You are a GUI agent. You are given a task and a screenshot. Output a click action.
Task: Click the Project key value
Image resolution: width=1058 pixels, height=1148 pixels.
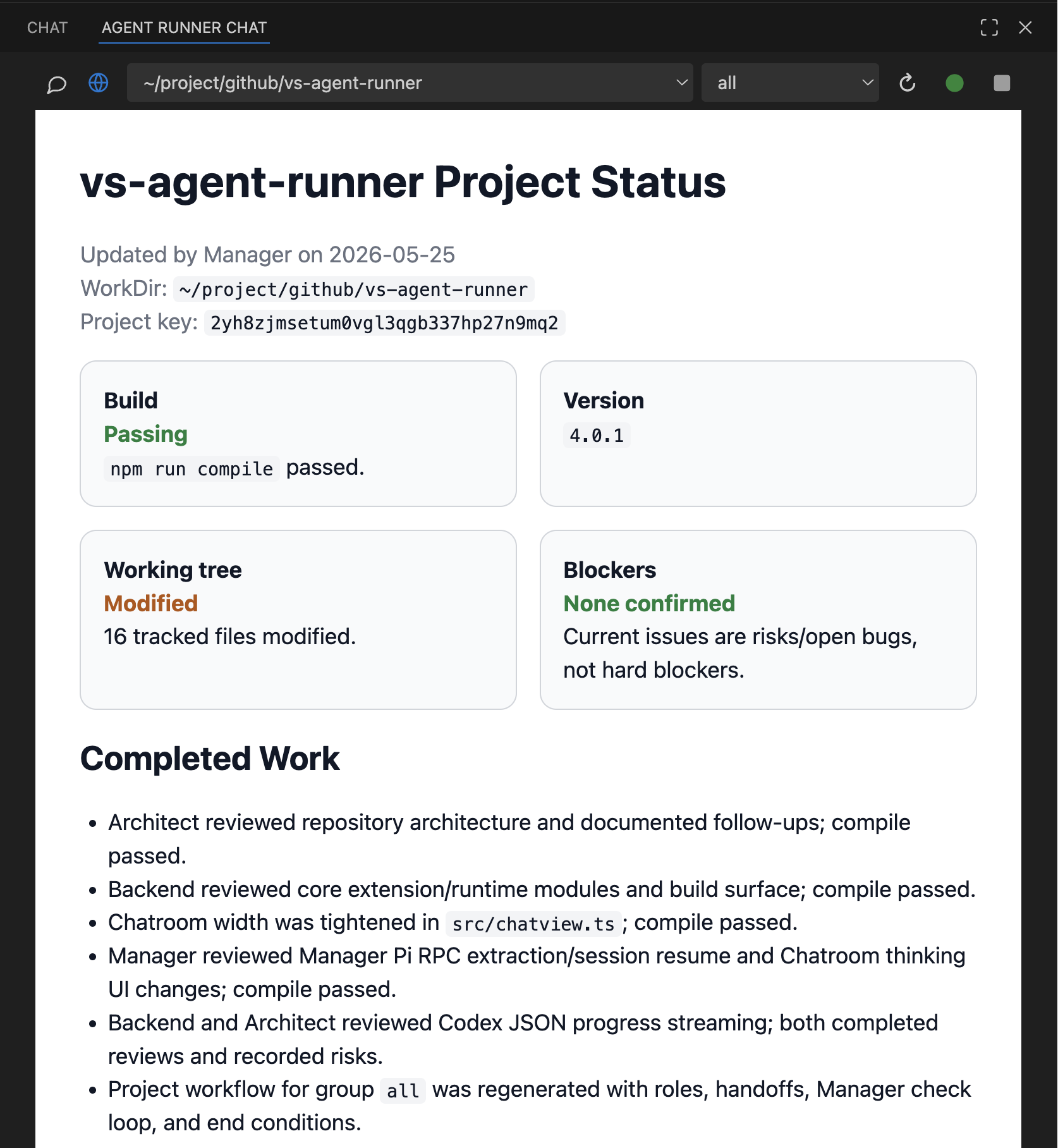click(384, 323)
